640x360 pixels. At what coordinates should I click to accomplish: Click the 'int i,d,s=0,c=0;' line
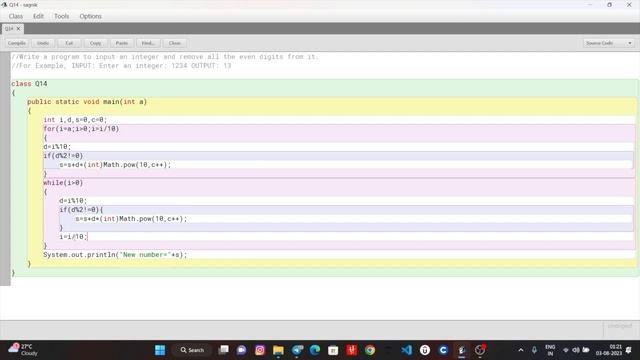click(x=75, y=120)
